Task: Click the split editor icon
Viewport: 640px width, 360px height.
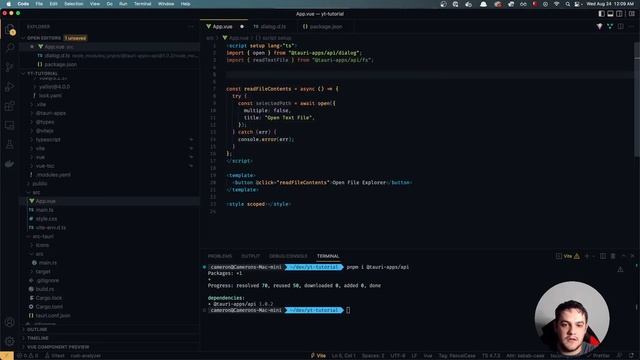Action: [620, 27]
